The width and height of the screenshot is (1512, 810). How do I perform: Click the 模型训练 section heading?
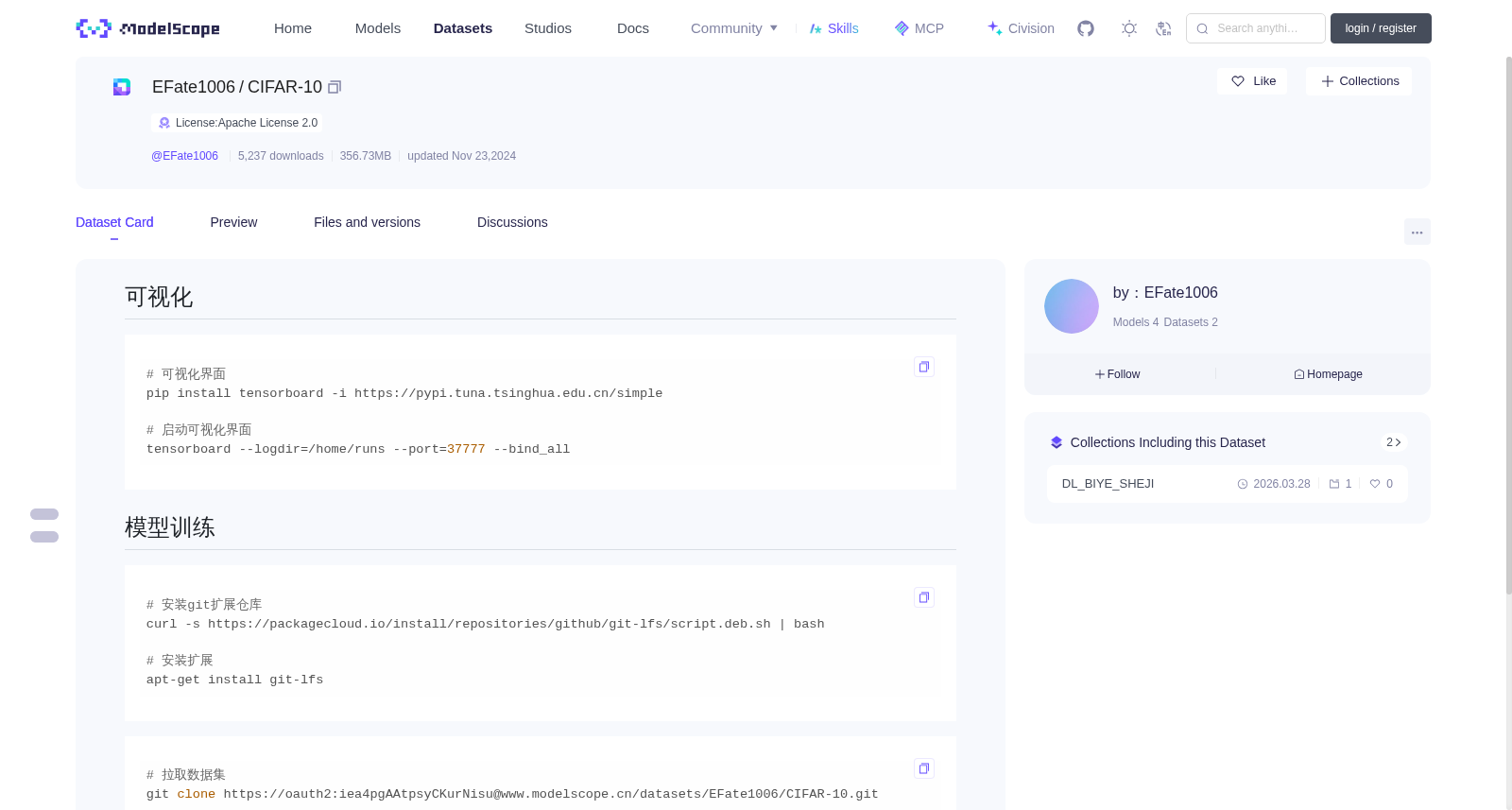tap(170, 527)
